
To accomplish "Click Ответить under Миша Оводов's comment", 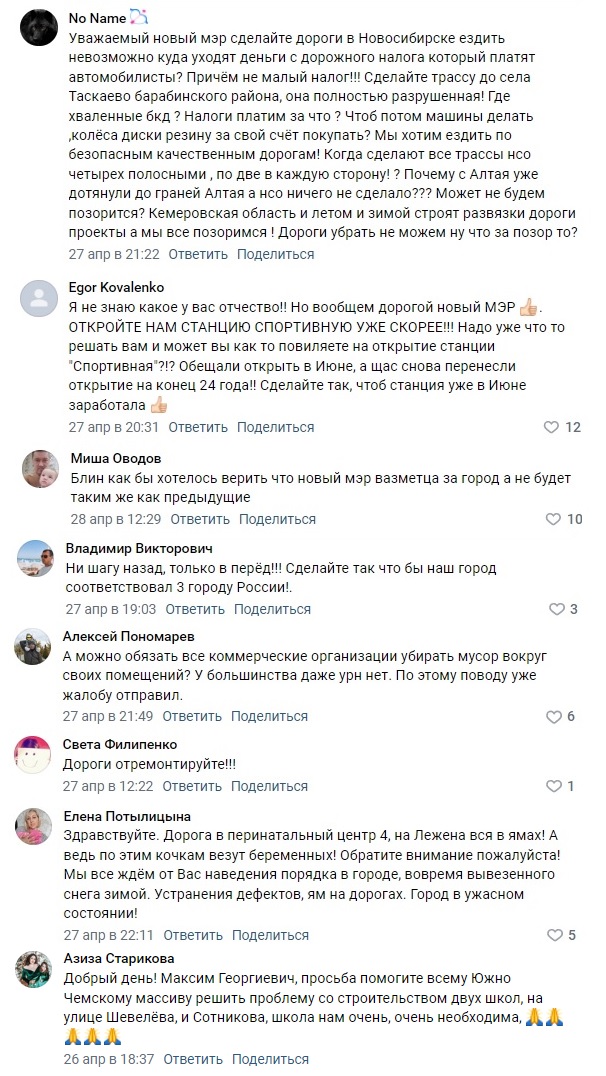I will pos(200,519).
